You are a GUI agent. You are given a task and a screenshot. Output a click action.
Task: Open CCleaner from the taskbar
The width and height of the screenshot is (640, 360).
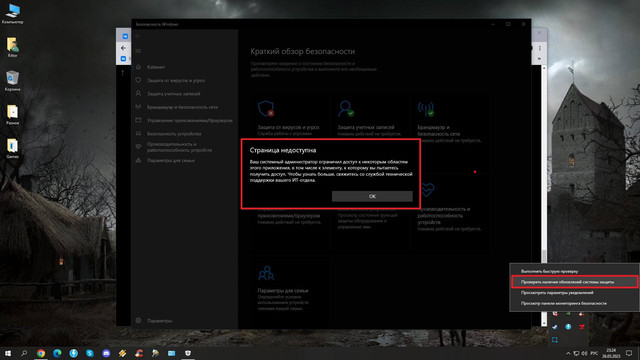[139, 353]
